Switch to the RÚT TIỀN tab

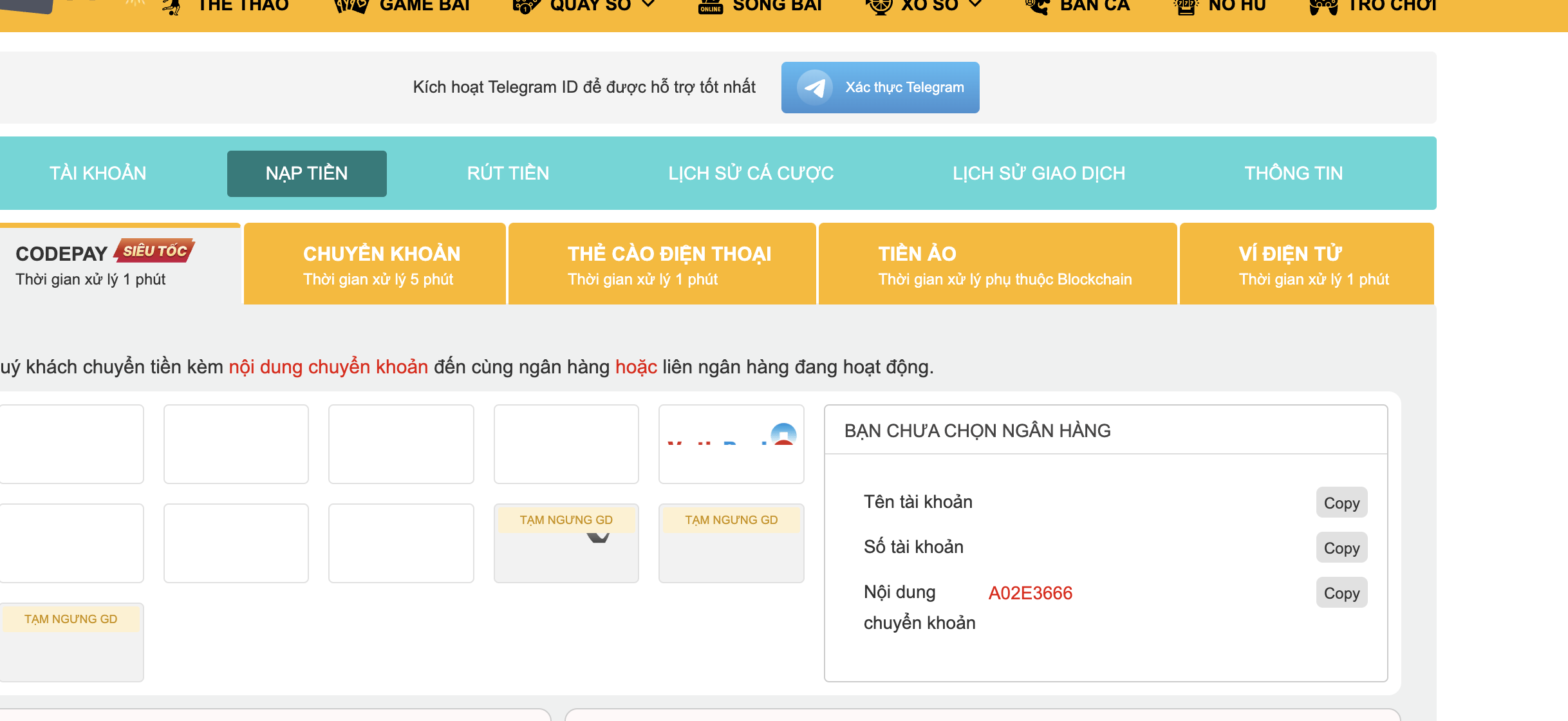[x=508, y=173]
